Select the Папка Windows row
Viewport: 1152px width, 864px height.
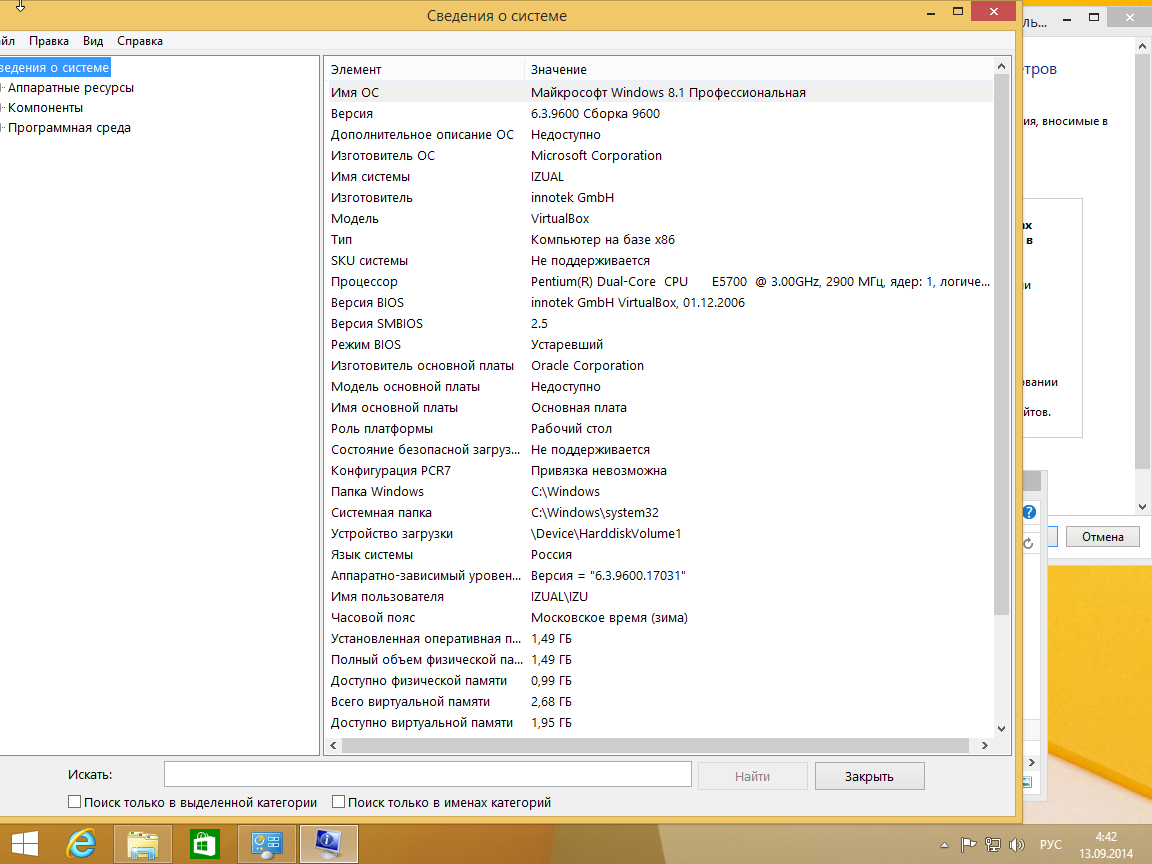click(658, 492)
